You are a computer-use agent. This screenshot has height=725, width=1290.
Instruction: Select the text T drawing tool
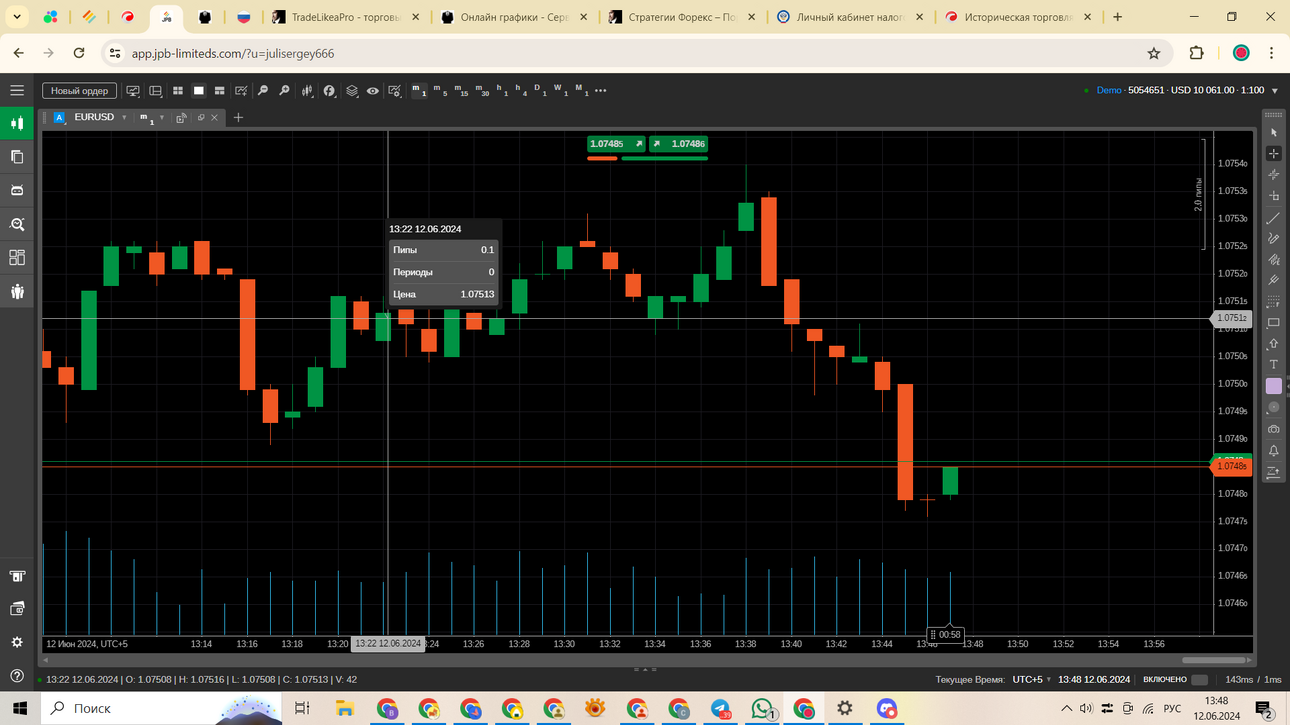1273,365
